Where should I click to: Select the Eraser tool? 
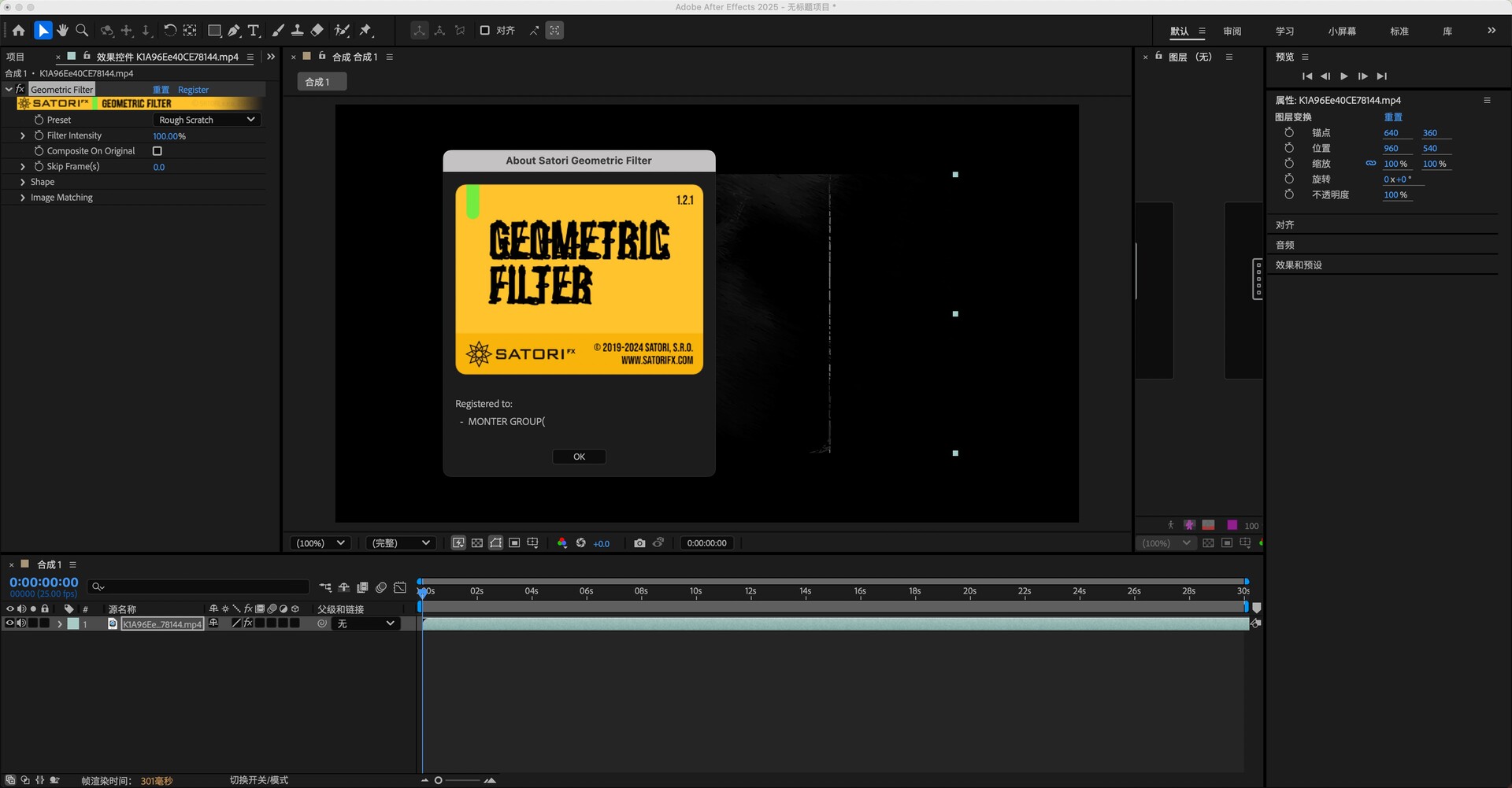pos(317,31)
